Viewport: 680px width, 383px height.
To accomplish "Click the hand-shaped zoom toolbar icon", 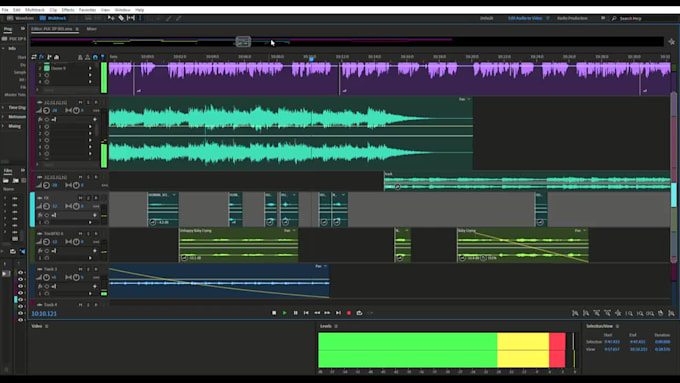I will [660, 313].
